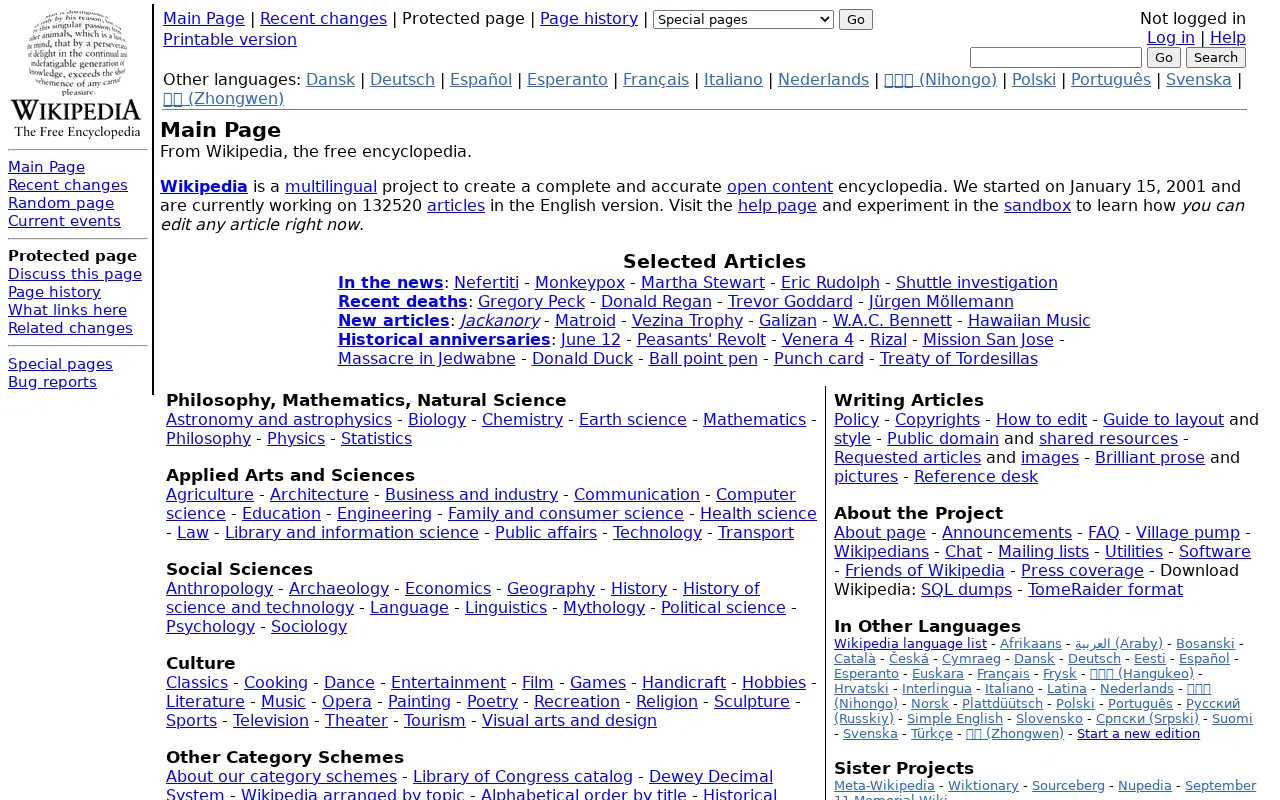Open the Village pump link
Screen dimensions: 1280x800
pyautogui.click(x=1188, y=532)
